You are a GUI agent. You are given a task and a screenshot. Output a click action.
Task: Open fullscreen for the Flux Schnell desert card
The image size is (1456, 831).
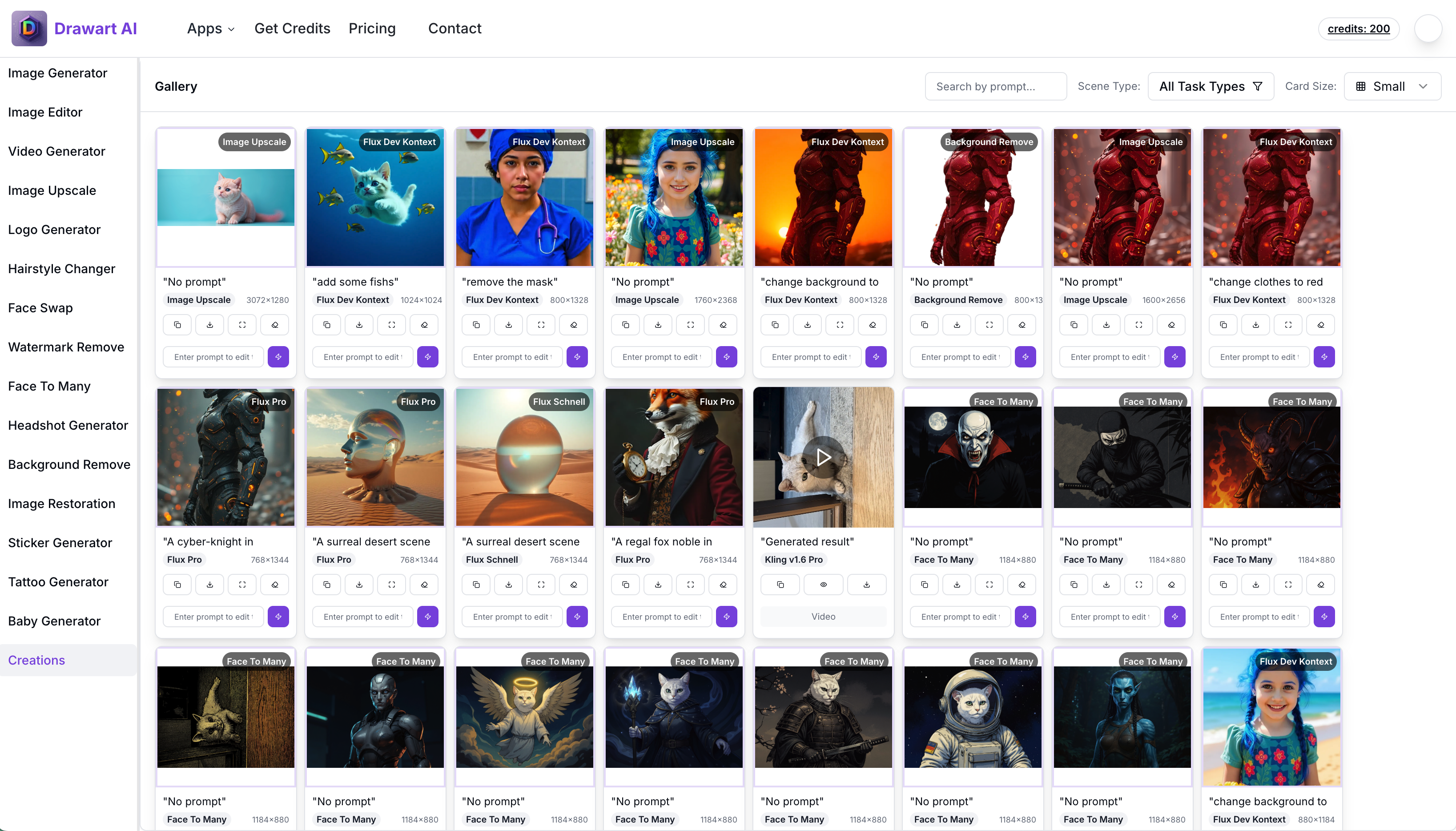pos(541,585)
